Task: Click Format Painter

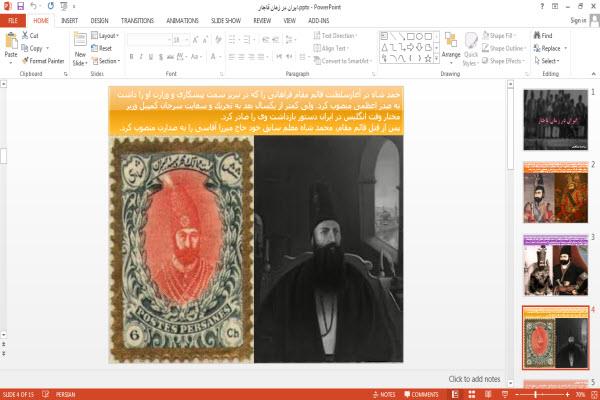Action: click(43, 61)
